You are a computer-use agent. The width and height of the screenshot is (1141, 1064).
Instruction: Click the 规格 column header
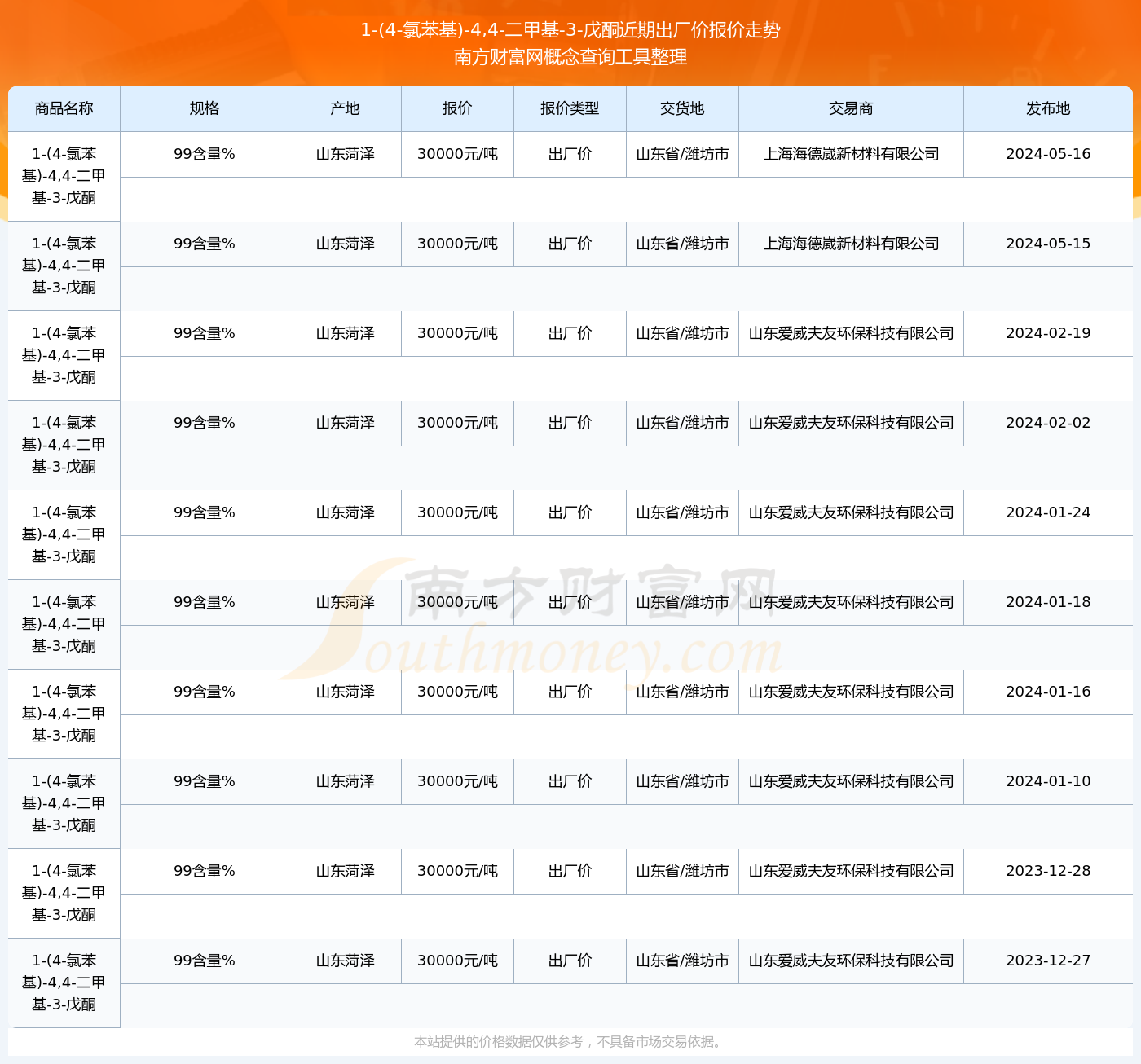(x=205, y=108)
